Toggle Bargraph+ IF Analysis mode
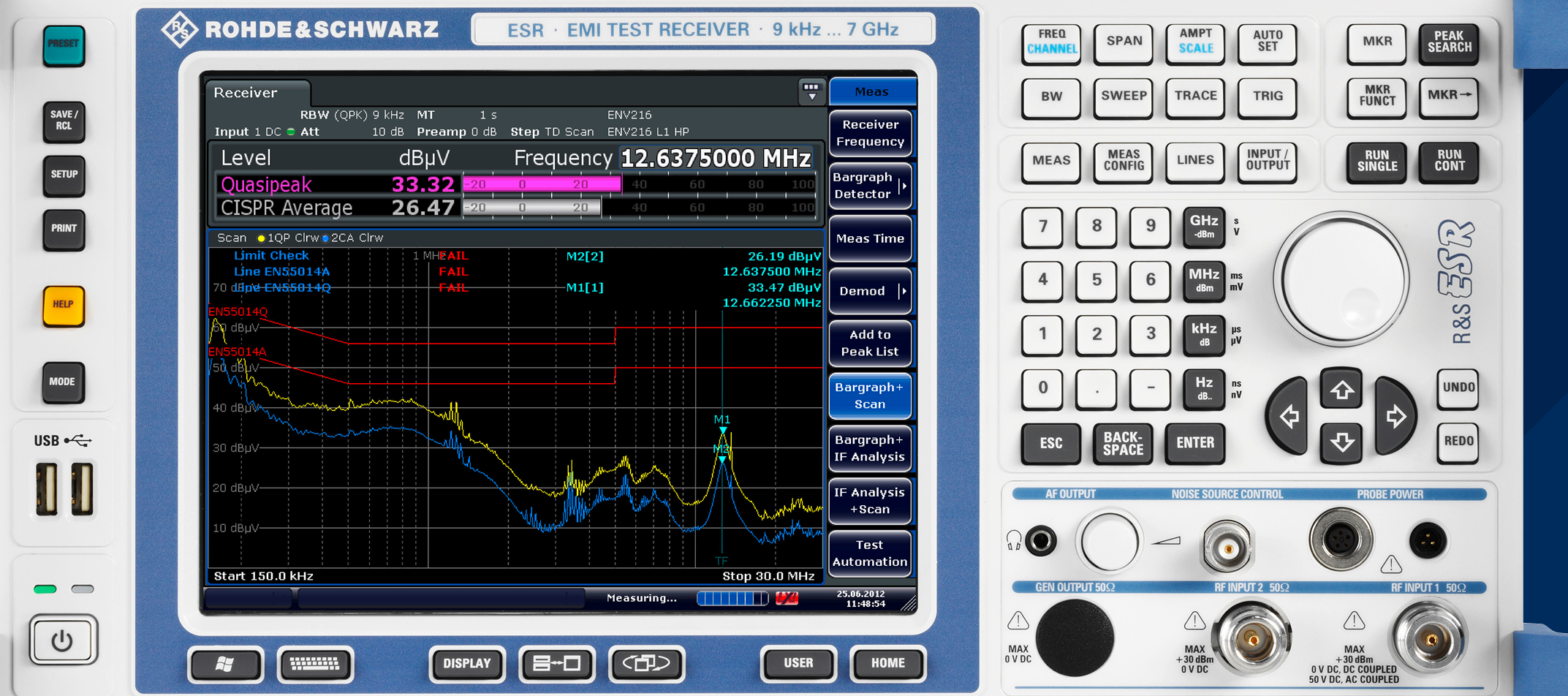1568x696 pixels. pos(870,449)
